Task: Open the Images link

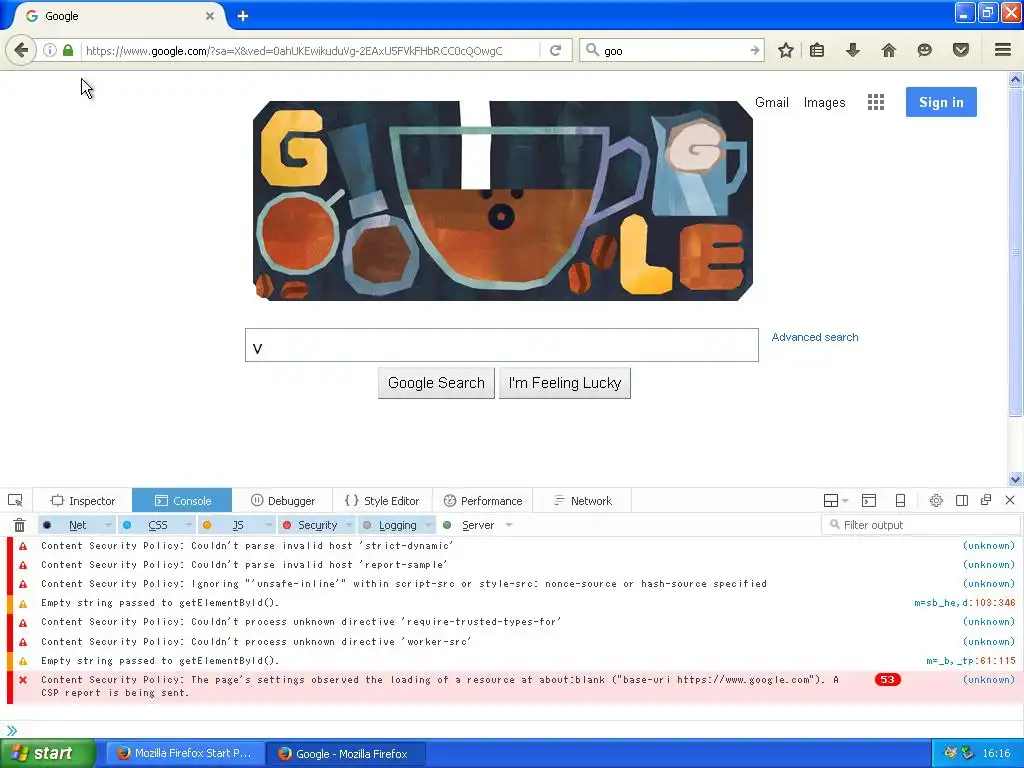Action: pyautogui.click(x=824, y=103)
